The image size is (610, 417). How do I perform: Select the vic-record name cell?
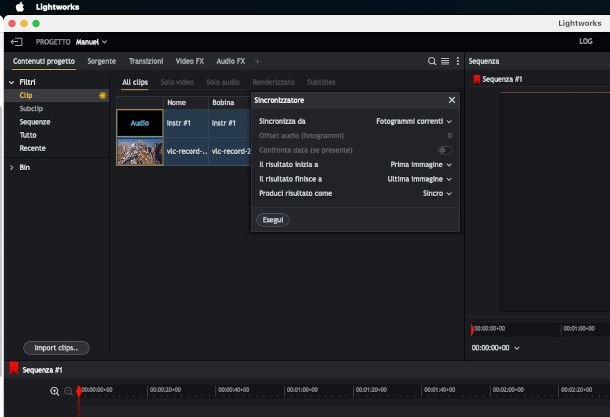click(186, 152)
